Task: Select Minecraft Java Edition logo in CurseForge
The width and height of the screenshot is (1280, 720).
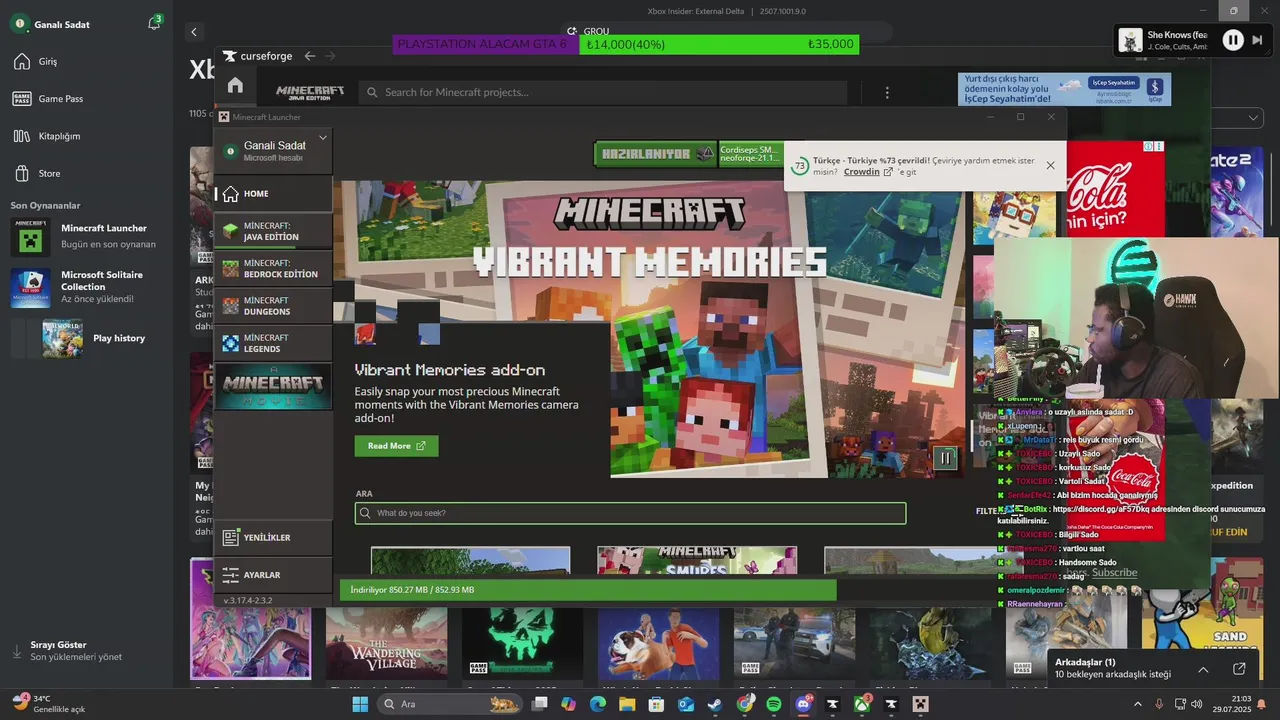Action: coord(310,92)
